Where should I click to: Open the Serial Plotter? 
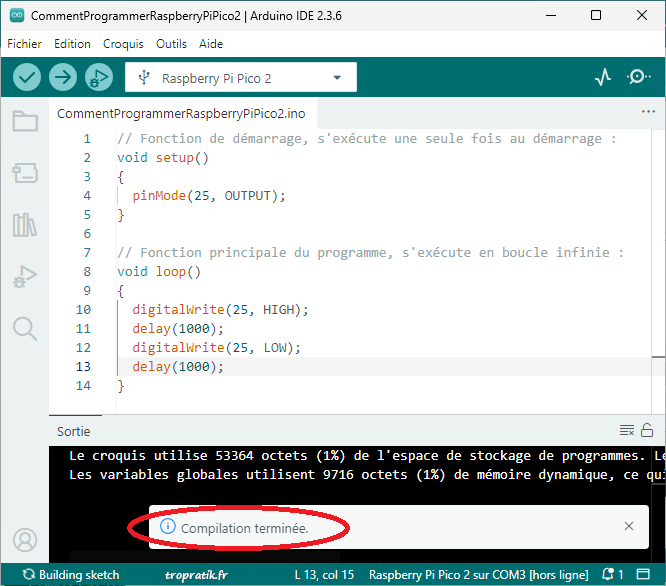point(603,77)
